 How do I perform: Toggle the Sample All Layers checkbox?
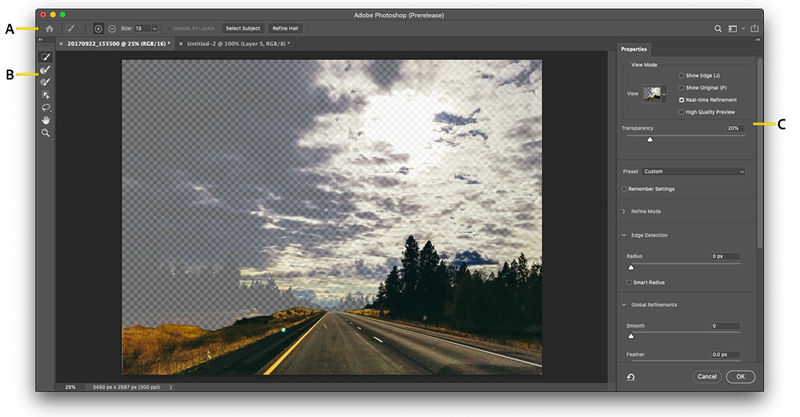pyautogui.click(x=169, y=29)
